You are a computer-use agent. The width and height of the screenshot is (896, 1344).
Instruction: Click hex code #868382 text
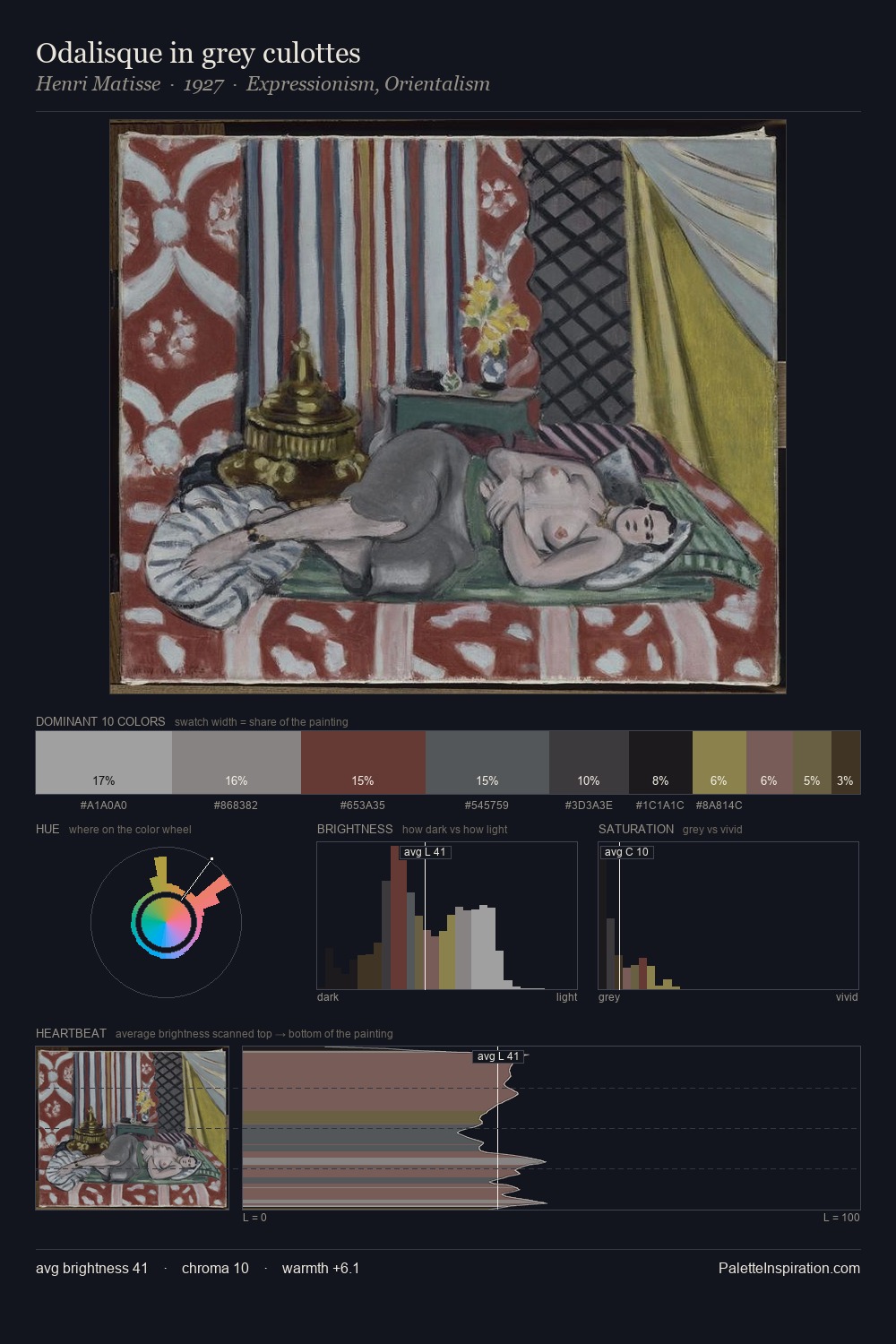237,805
